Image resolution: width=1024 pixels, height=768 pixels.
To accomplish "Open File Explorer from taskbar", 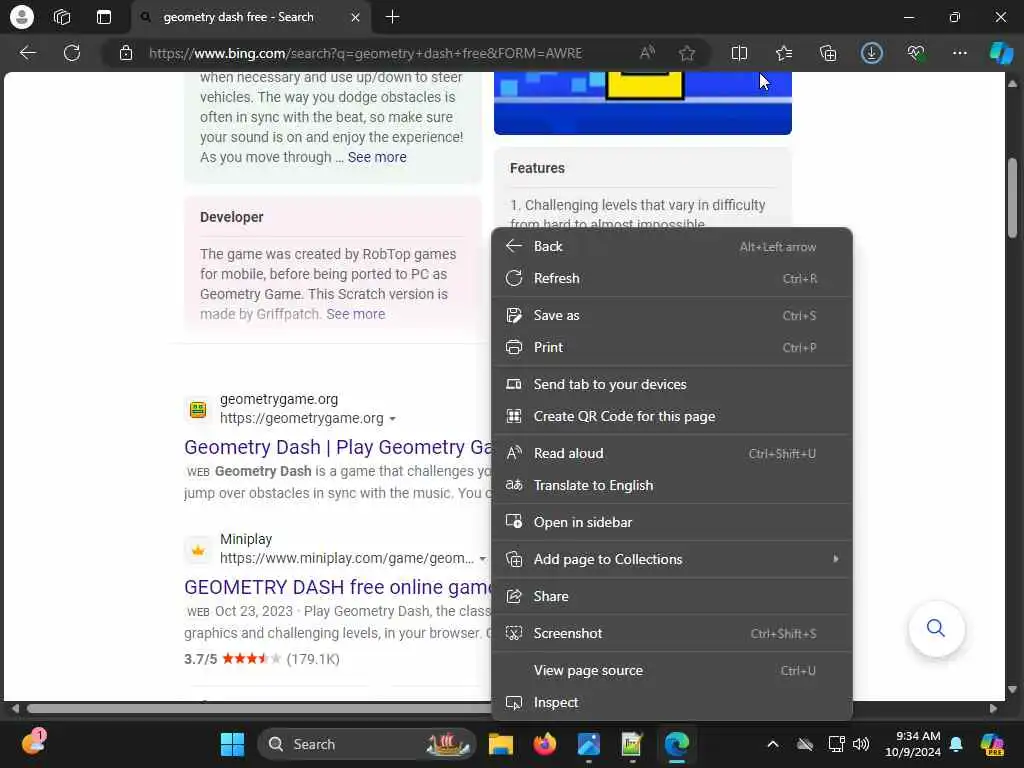I will point(501,744).
